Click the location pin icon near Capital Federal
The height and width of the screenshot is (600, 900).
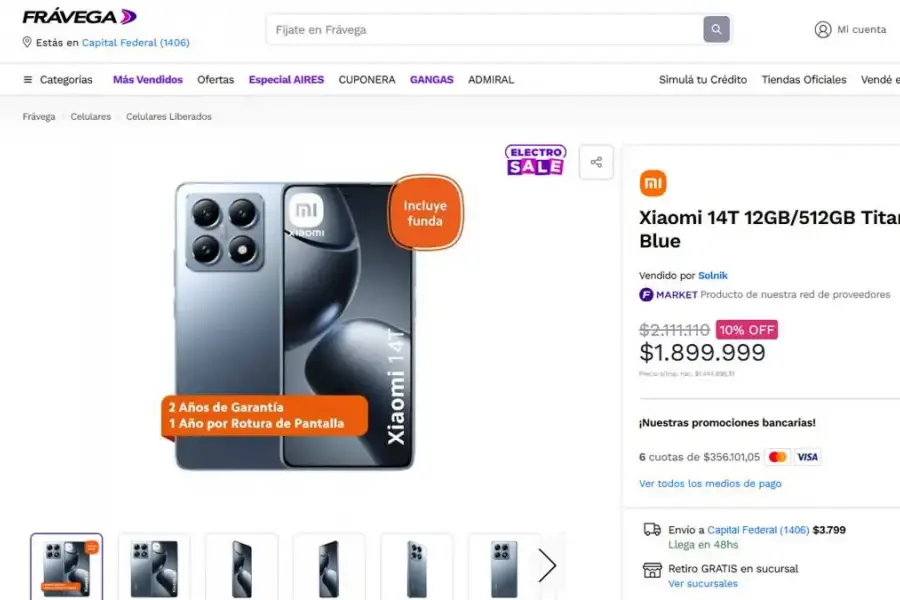click(x=26, y=42)
